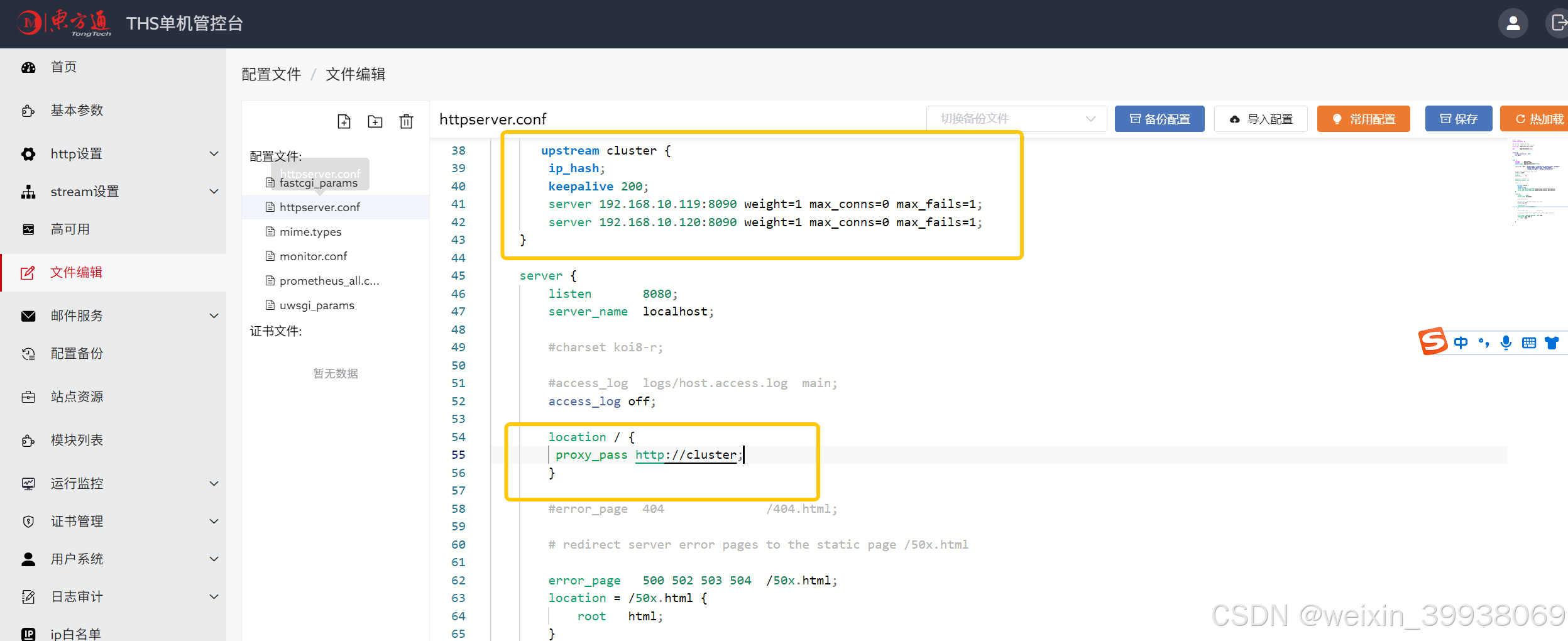Click the 站点资源 briefcase icon
This screenshot has height=641, width=1568.
click(28, 397)
